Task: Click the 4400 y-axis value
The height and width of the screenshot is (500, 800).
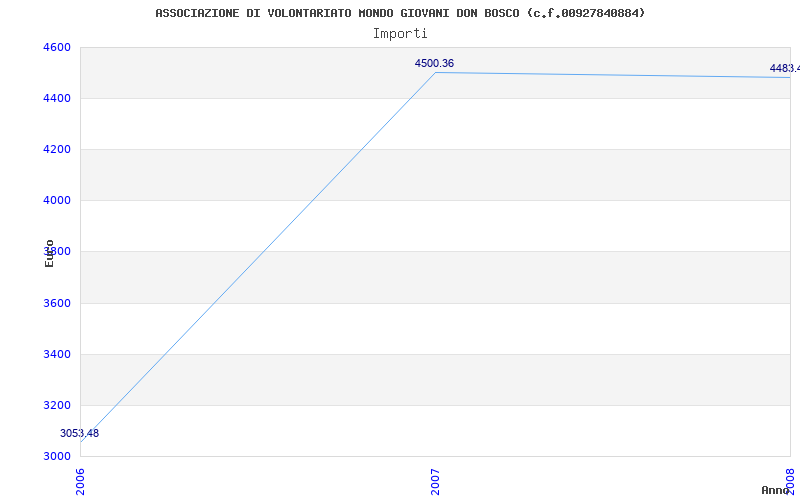Action: point(55,98)
